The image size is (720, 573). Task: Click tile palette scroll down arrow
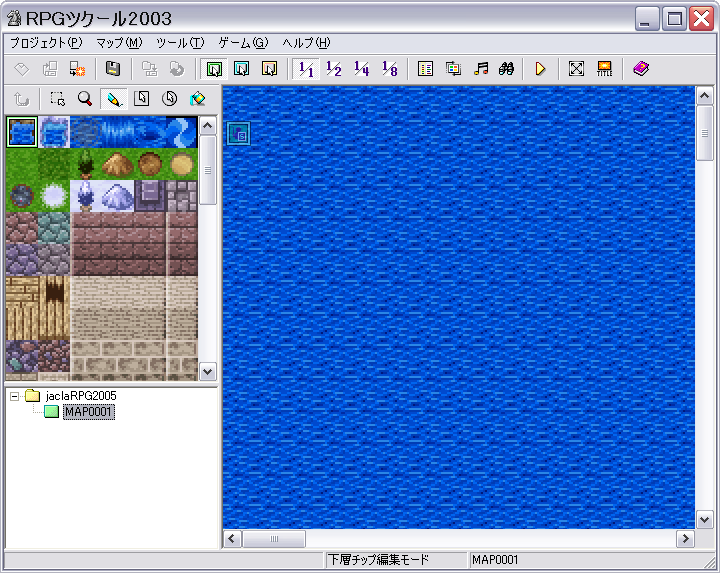click(208, 371)
